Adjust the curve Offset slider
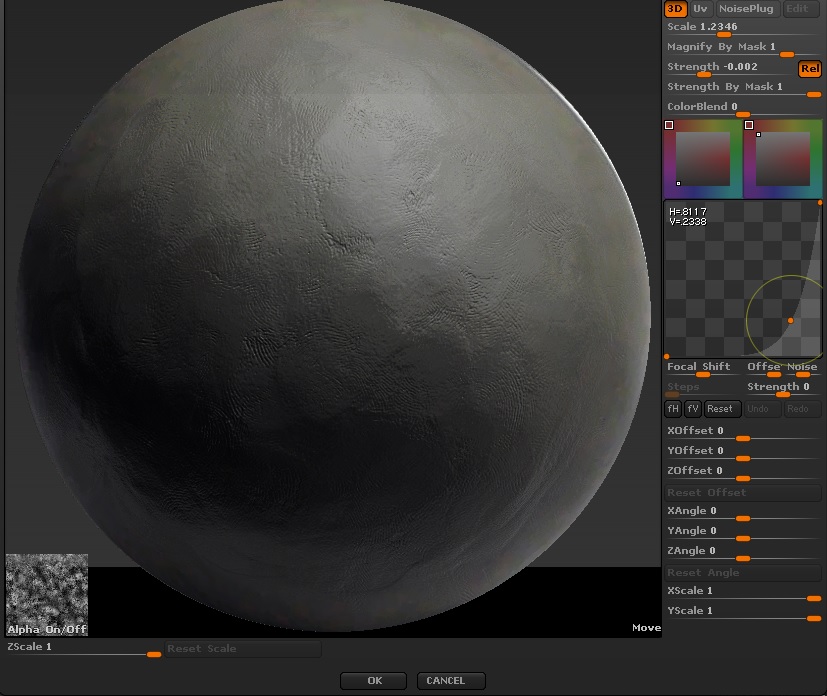The height and width of the screenshot is (696, 827). tap(764, 368)
